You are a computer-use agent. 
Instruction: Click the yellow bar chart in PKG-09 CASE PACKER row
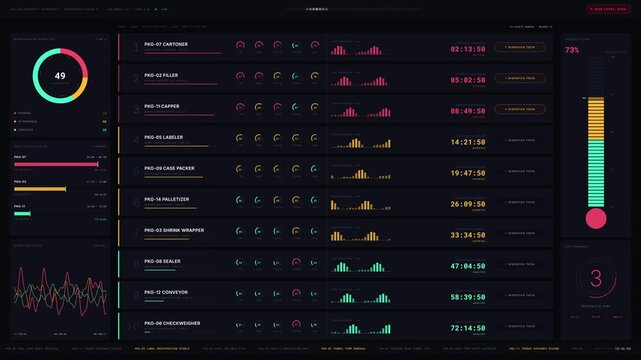[361, 174]
